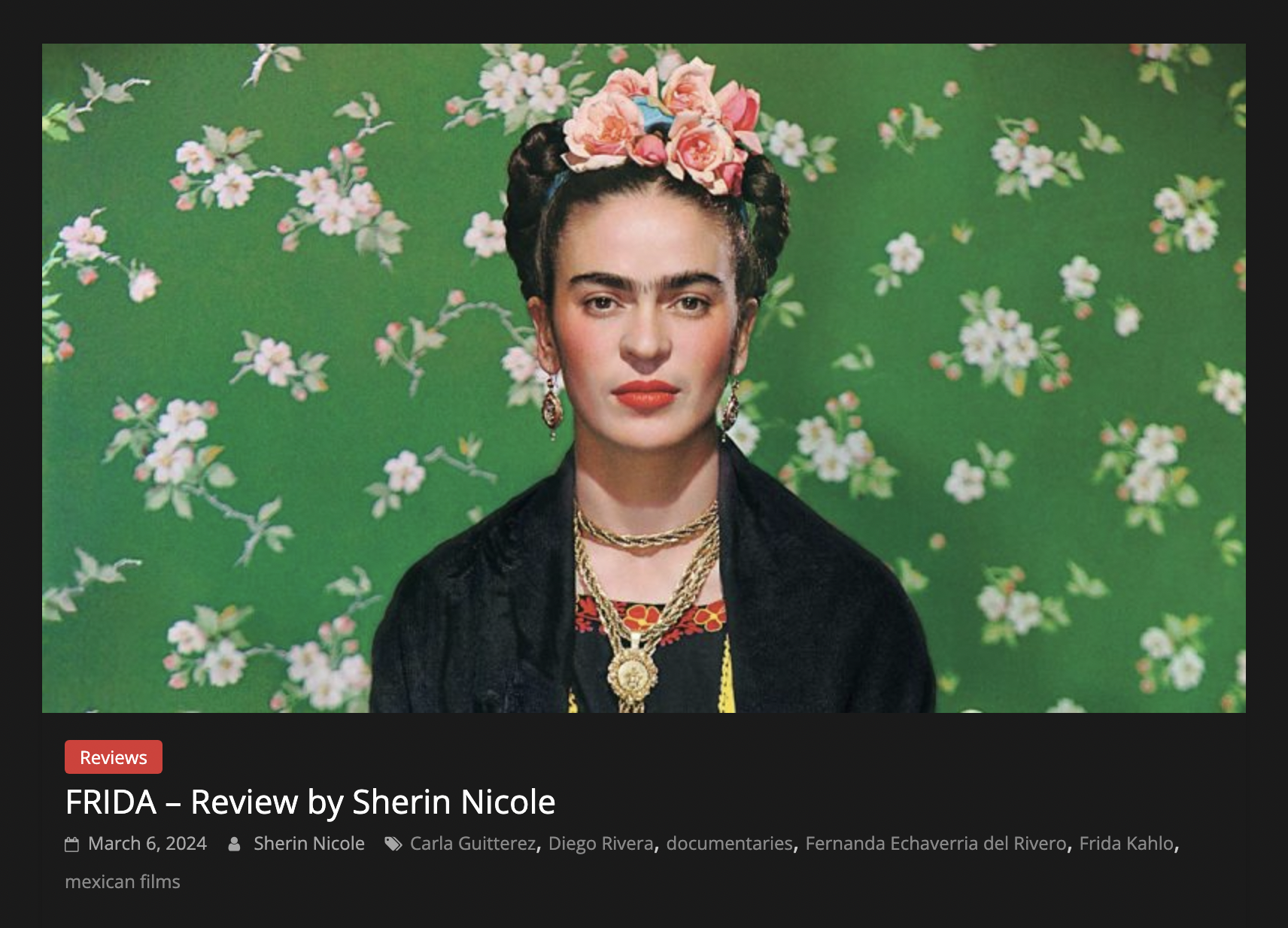Screen dimensions: 1288x928
Task: Visit the Sherin Nicole author page
Action: pos(309,844)
